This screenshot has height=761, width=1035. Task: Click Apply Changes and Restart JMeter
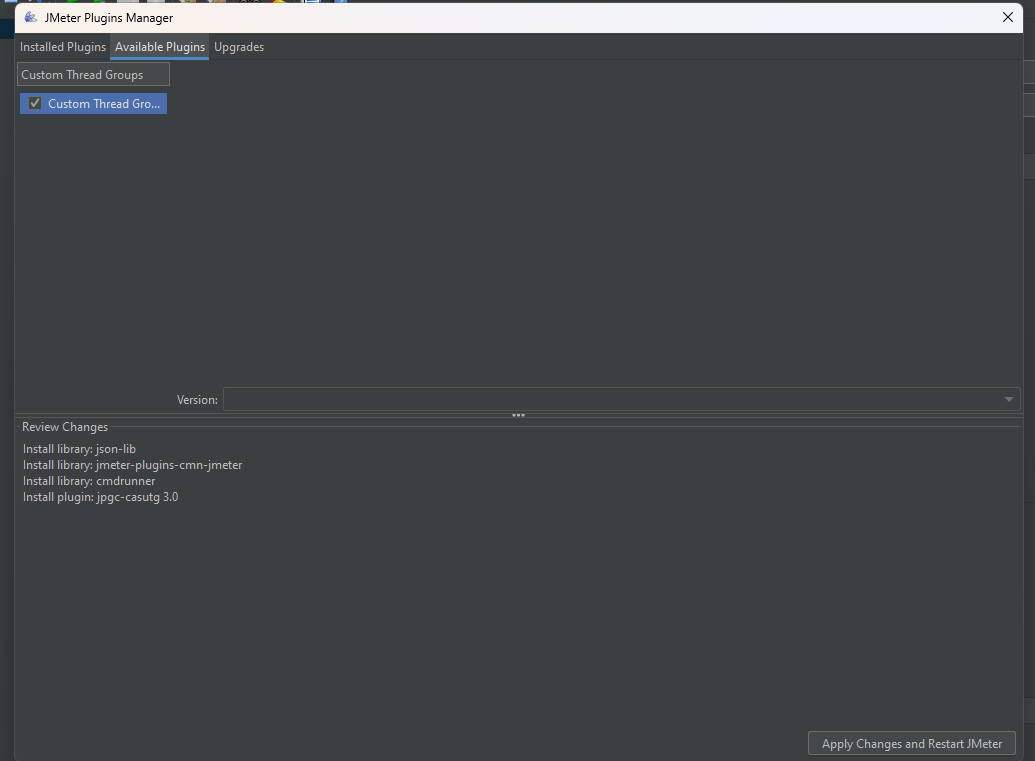(x=912, y=744)
